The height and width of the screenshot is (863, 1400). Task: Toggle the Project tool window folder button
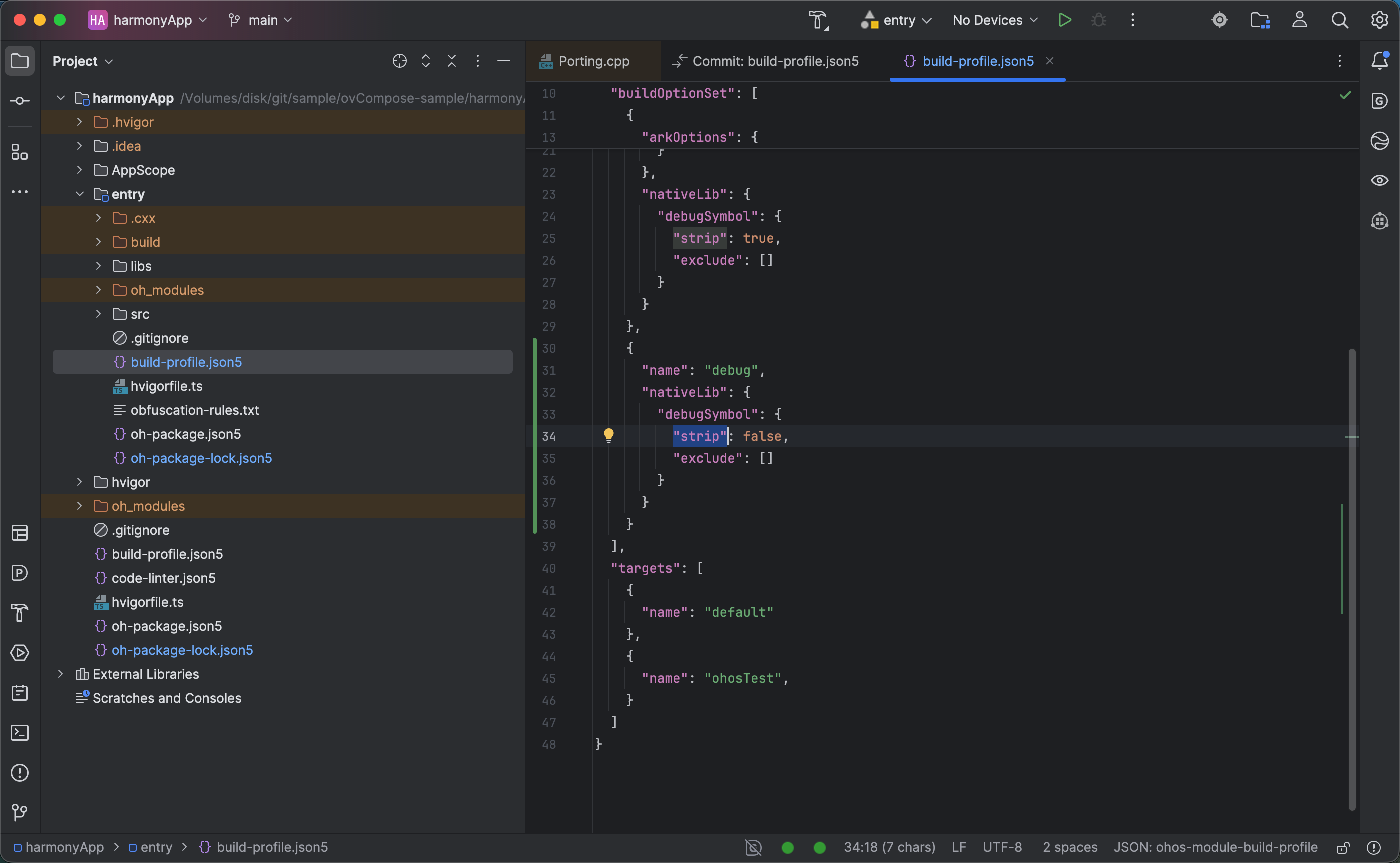20,61
